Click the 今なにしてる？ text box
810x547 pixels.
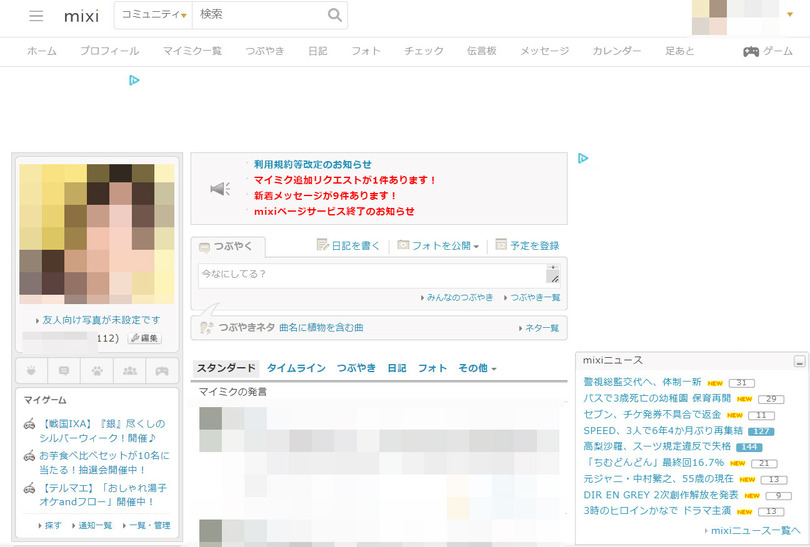coord(372,275)
